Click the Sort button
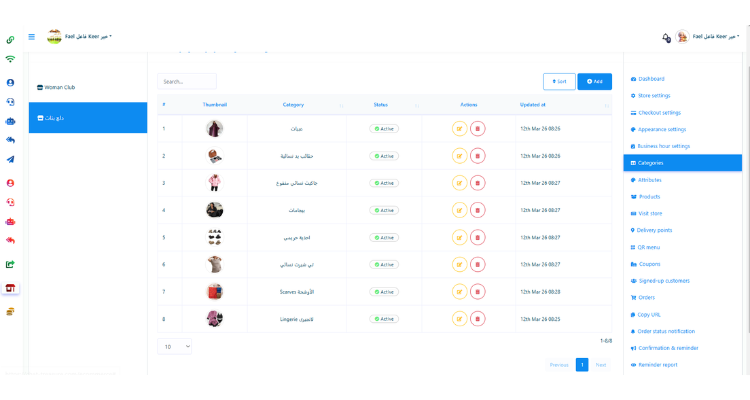750x400 pixels. pyautogui.click(x=559, y=81)
